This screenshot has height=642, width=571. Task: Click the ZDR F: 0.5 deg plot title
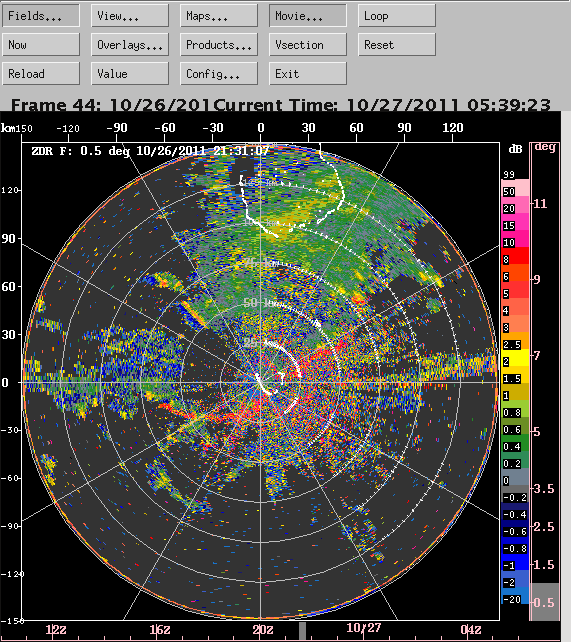pyautogui.click(x=150, y=151)
